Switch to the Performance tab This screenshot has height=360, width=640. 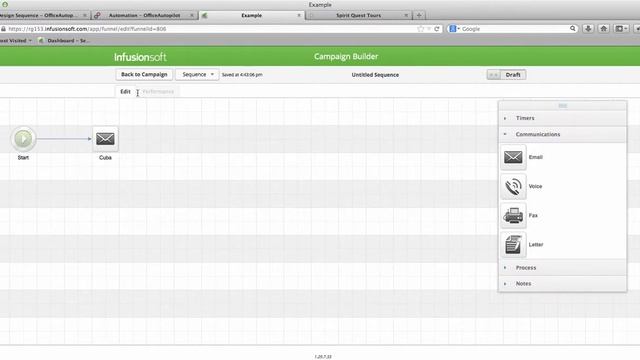click(158, 91)
